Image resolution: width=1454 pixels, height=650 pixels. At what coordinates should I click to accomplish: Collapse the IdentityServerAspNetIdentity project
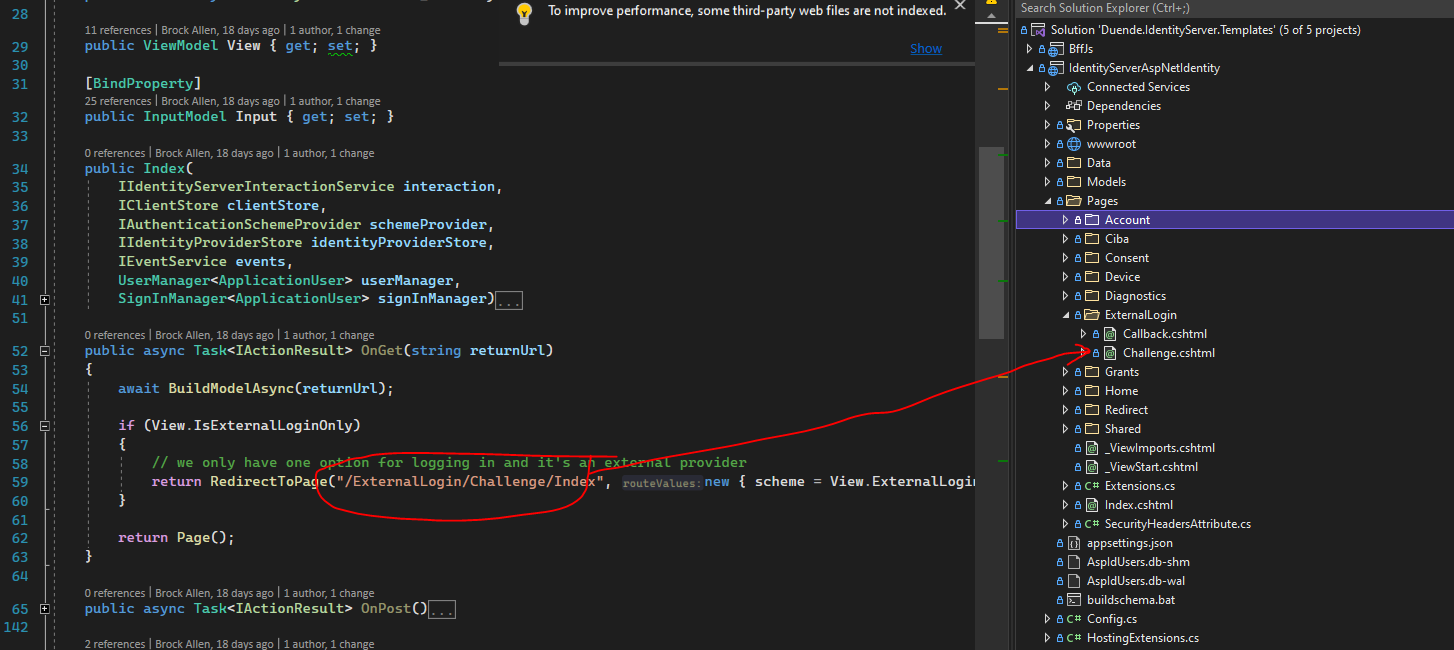(1029, 68)
